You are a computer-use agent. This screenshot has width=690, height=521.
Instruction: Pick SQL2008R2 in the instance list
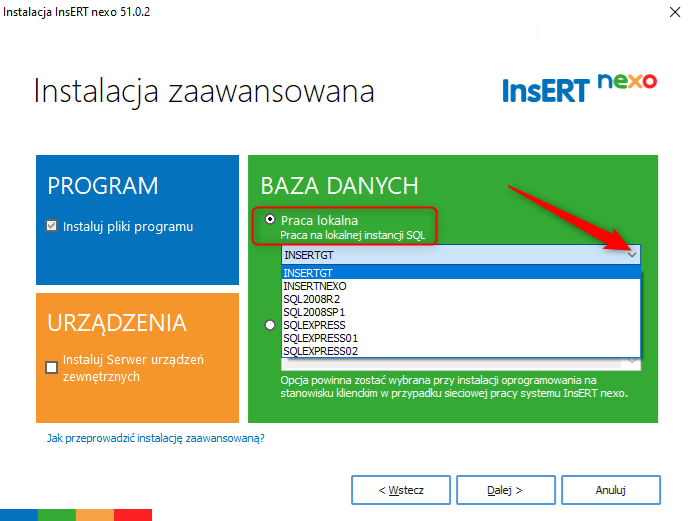(x=461, y=299)
